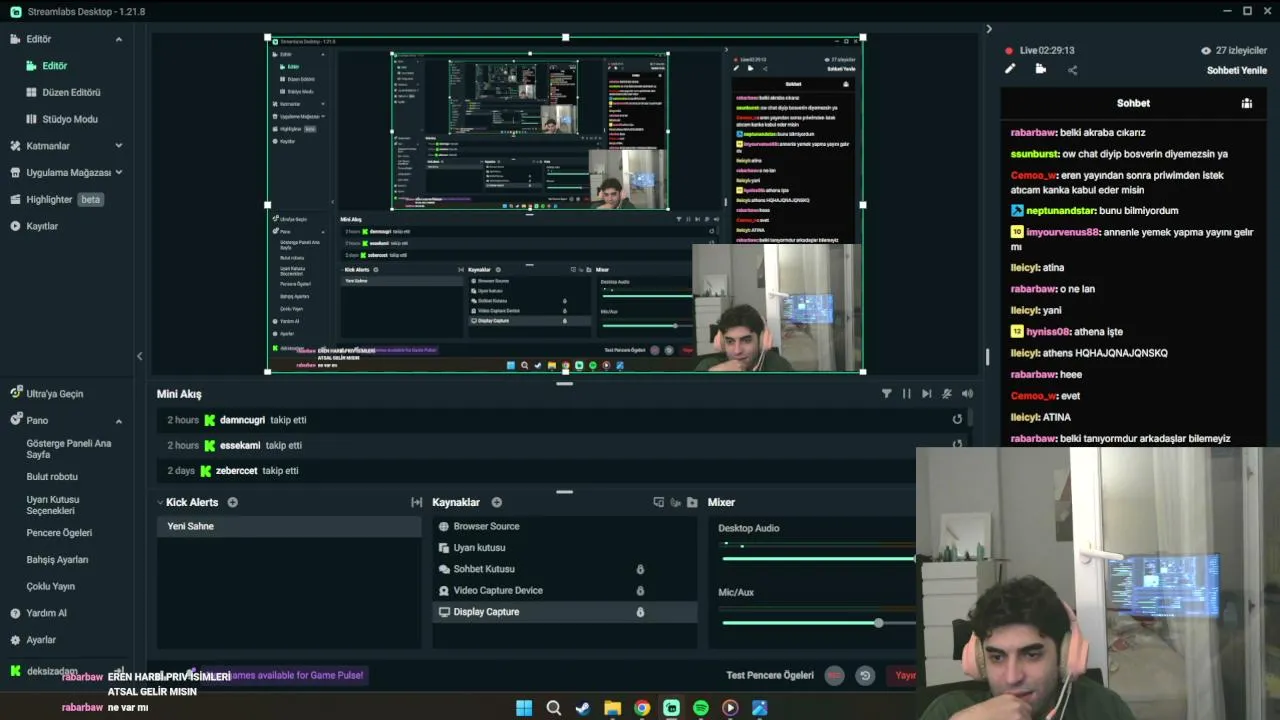This screenshot has height=720, width=1280.
Task: Replay the essekami follow alert
Action: pyautogui.click(x=957, y=445)
